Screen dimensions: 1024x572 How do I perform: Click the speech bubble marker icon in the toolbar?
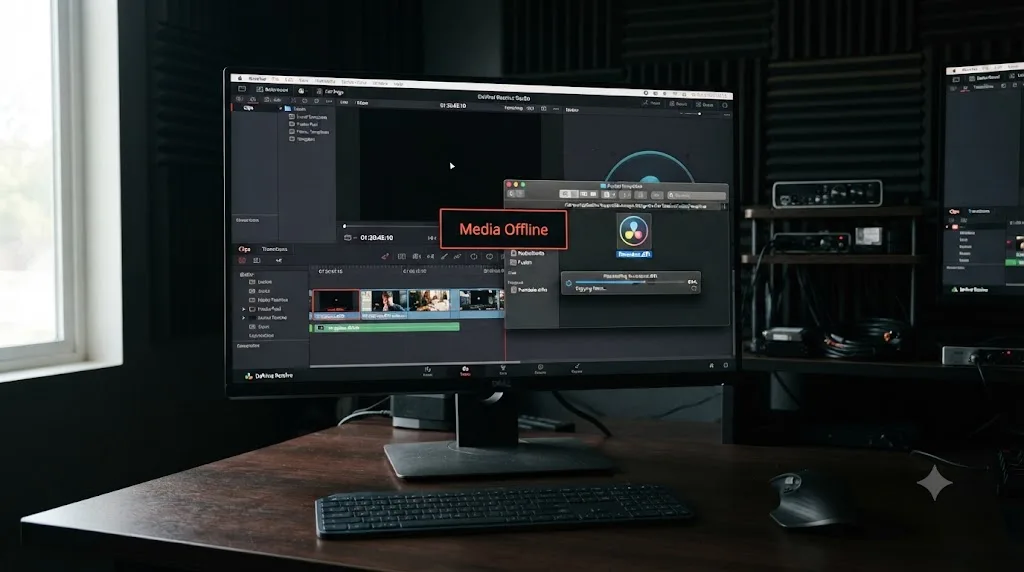[489, 257]
